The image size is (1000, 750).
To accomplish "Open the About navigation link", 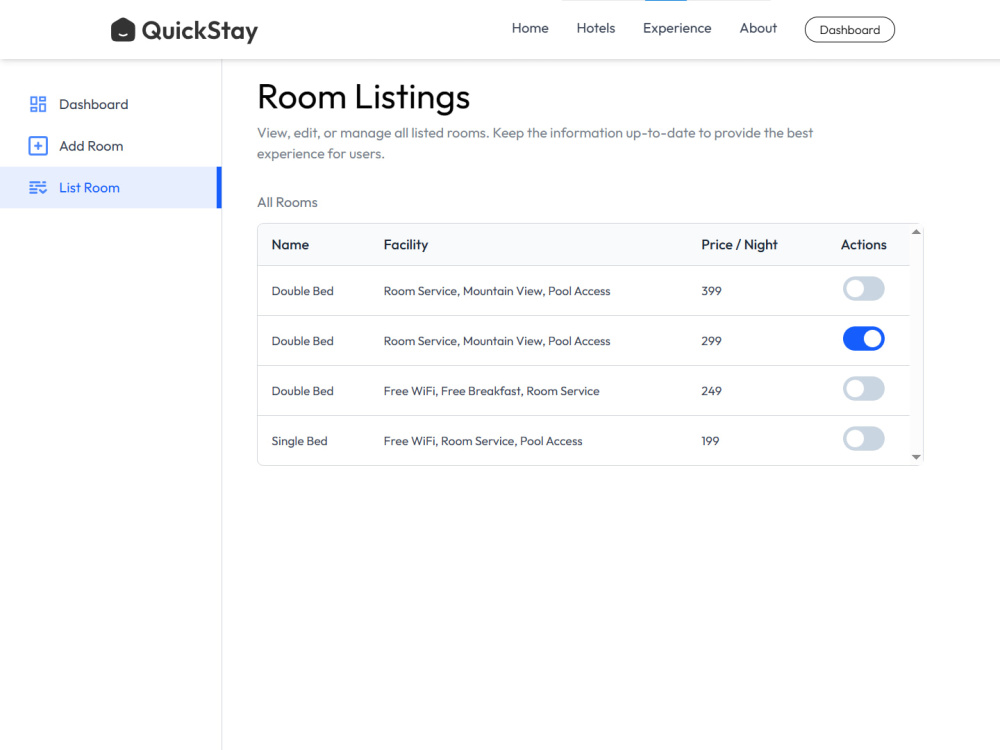I will click(758, 28).
